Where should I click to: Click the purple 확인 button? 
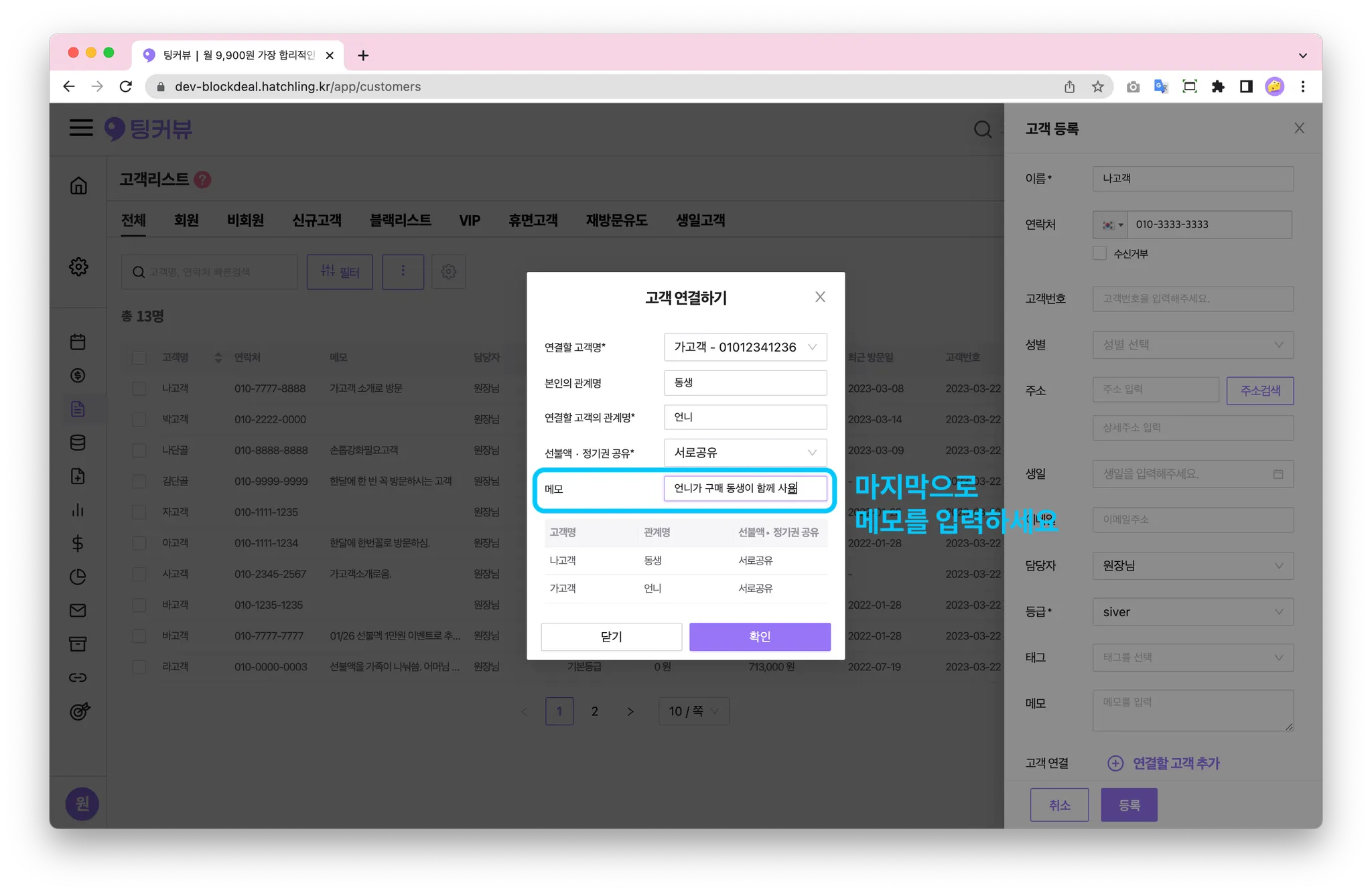point(760,636)
